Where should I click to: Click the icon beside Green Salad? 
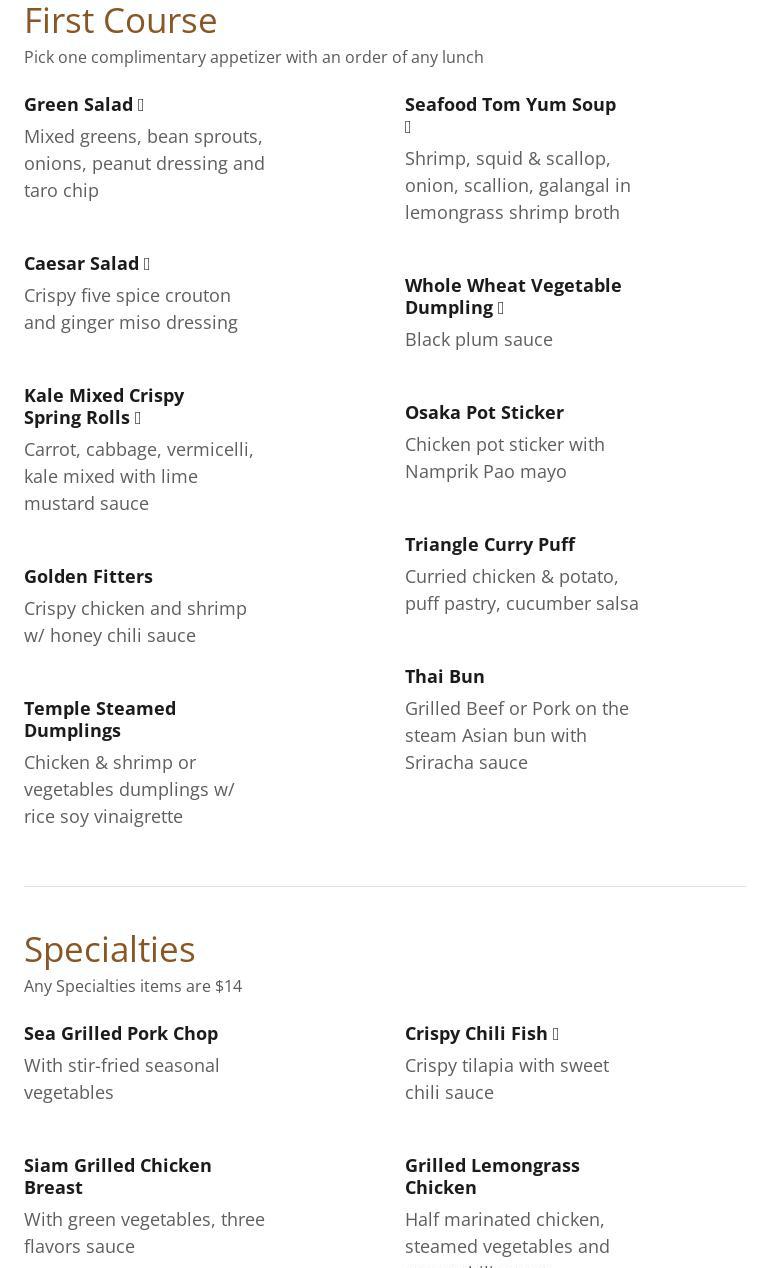pos(141,105)
